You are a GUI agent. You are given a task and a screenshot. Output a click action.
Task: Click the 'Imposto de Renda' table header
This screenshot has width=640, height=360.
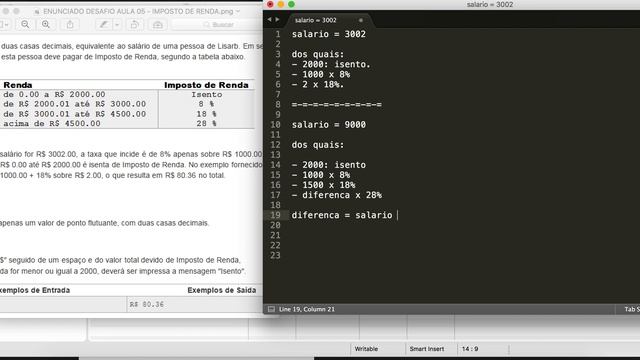tap(206, 85)
